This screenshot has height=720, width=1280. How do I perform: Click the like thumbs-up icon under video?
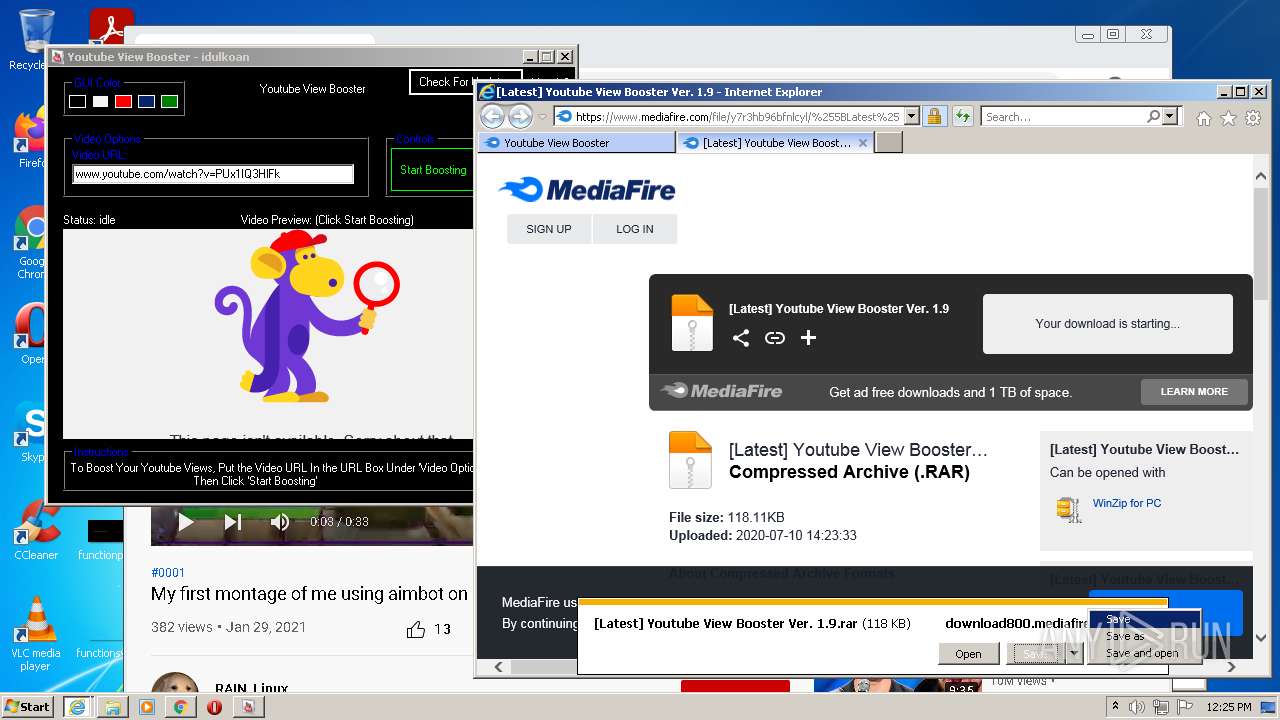click(416, 629)
